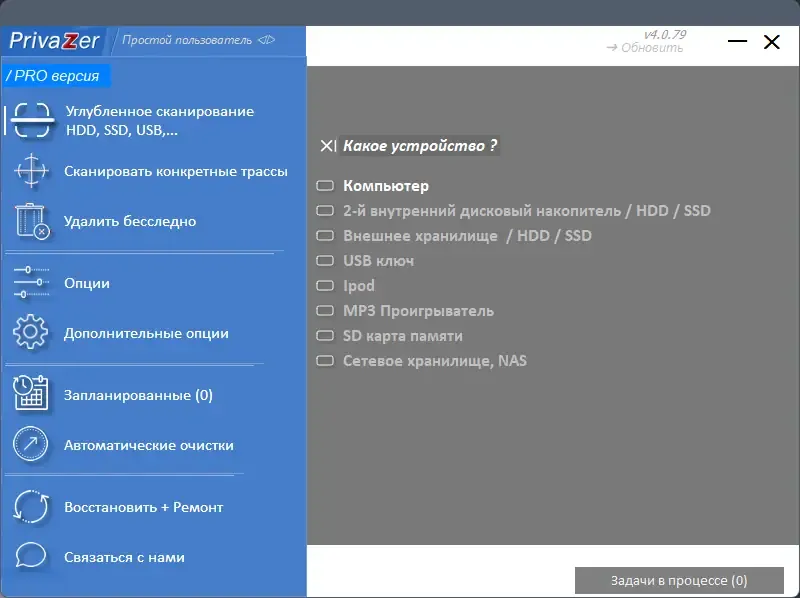Click the MP3 Проигрыватель label text
800x598 pixels.
tap(418, 311)
